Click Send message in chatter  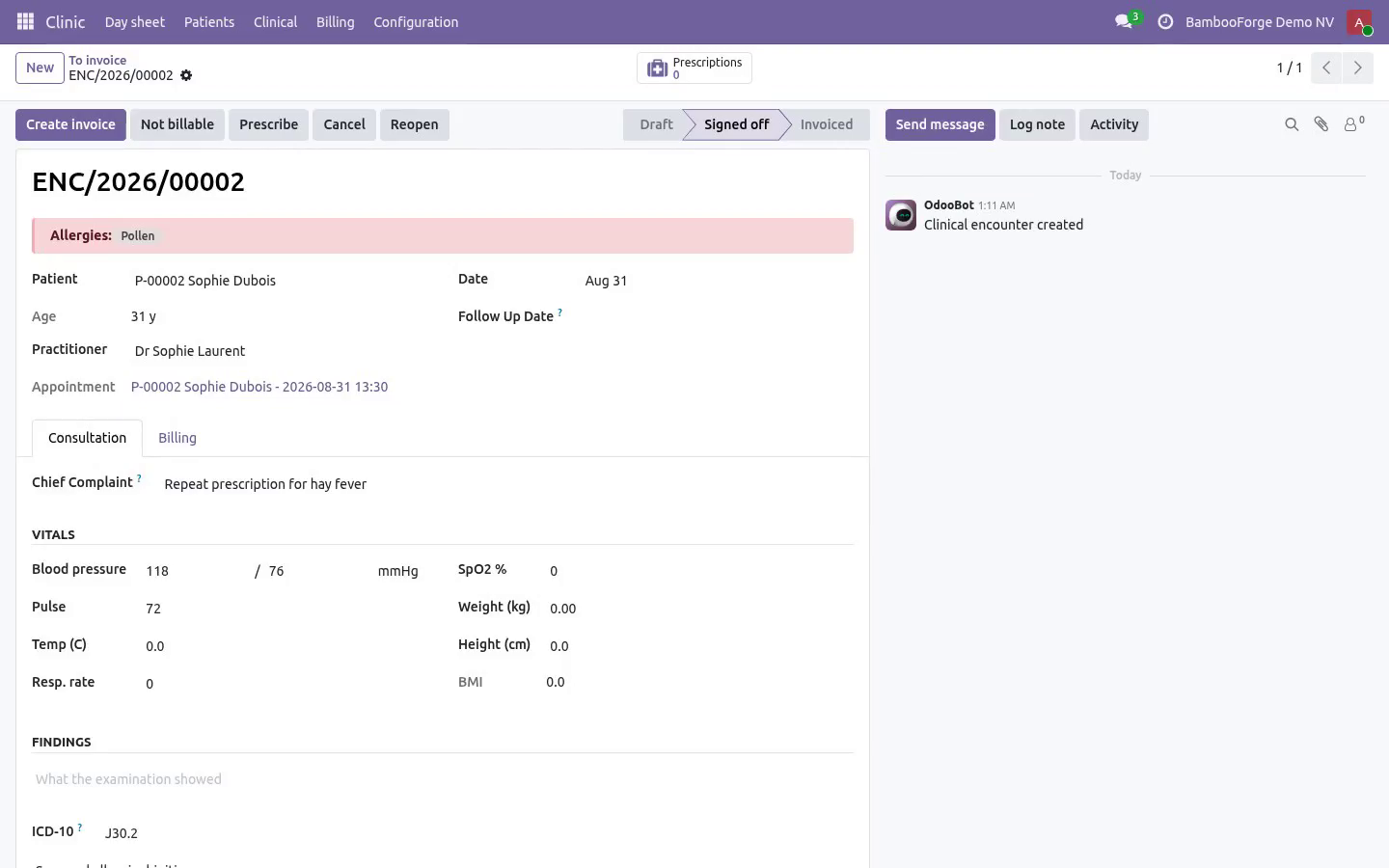point(940,124)
